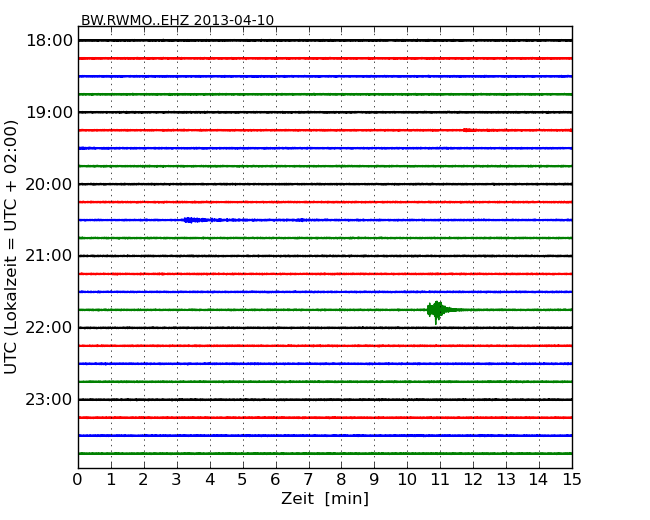Click the x-axis tick label 12

[473, 480]
